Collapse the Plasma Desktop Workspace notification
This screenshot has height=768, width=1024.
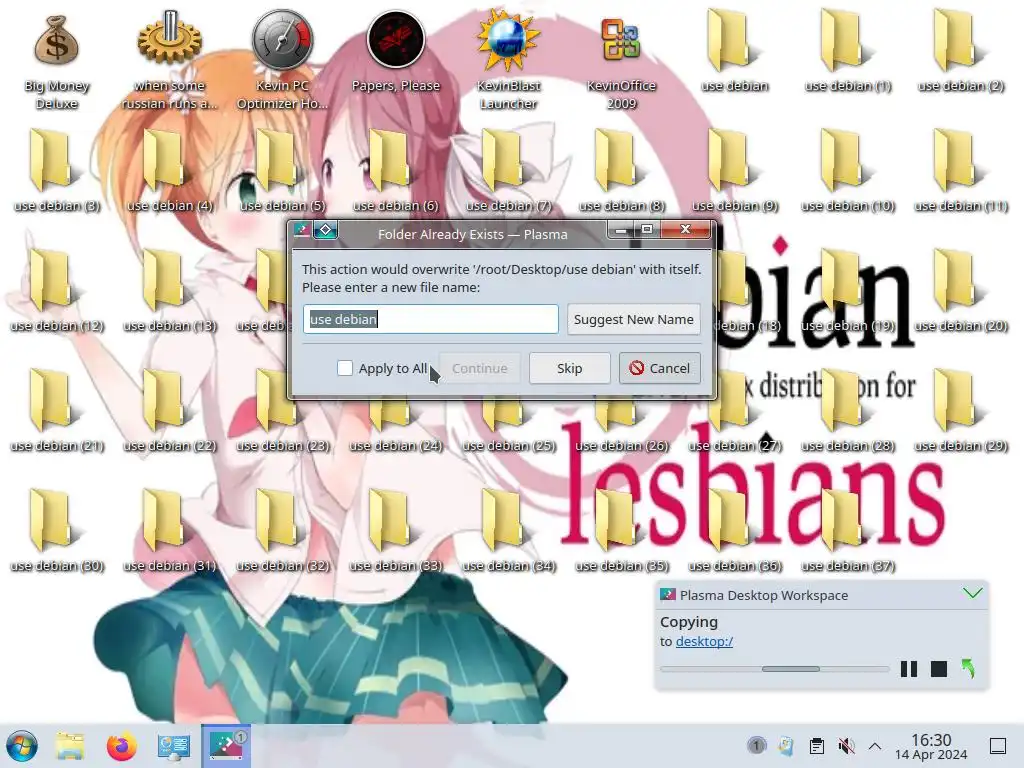[972, 594]
